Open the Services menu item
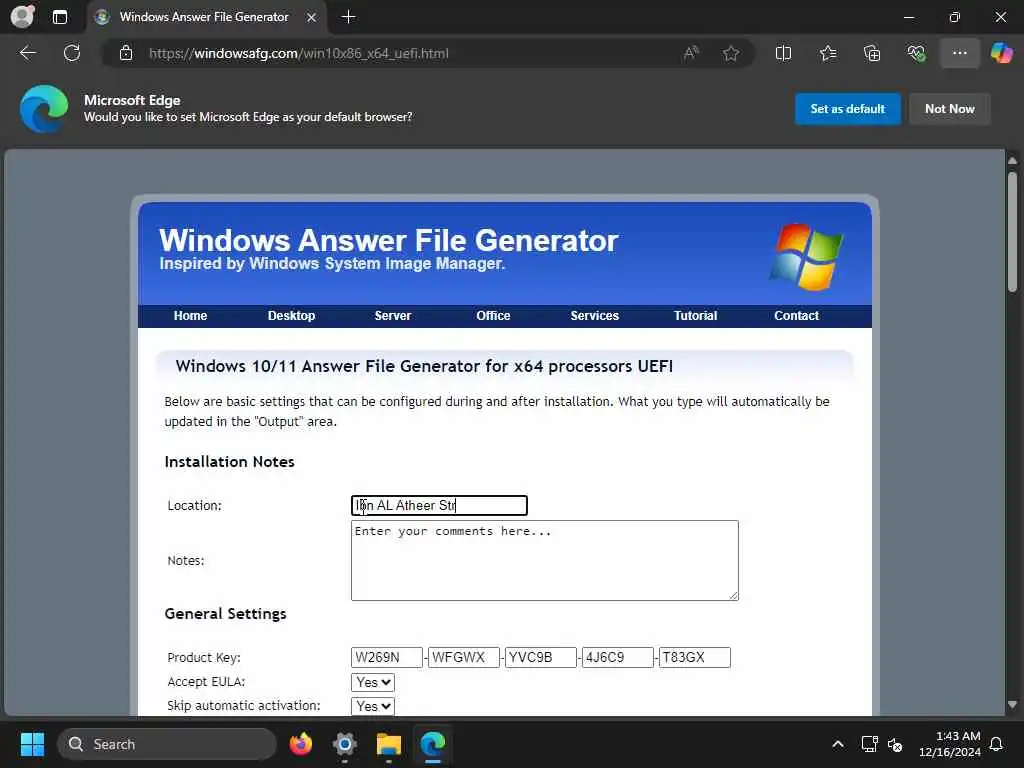 click(x=594, y=315)
